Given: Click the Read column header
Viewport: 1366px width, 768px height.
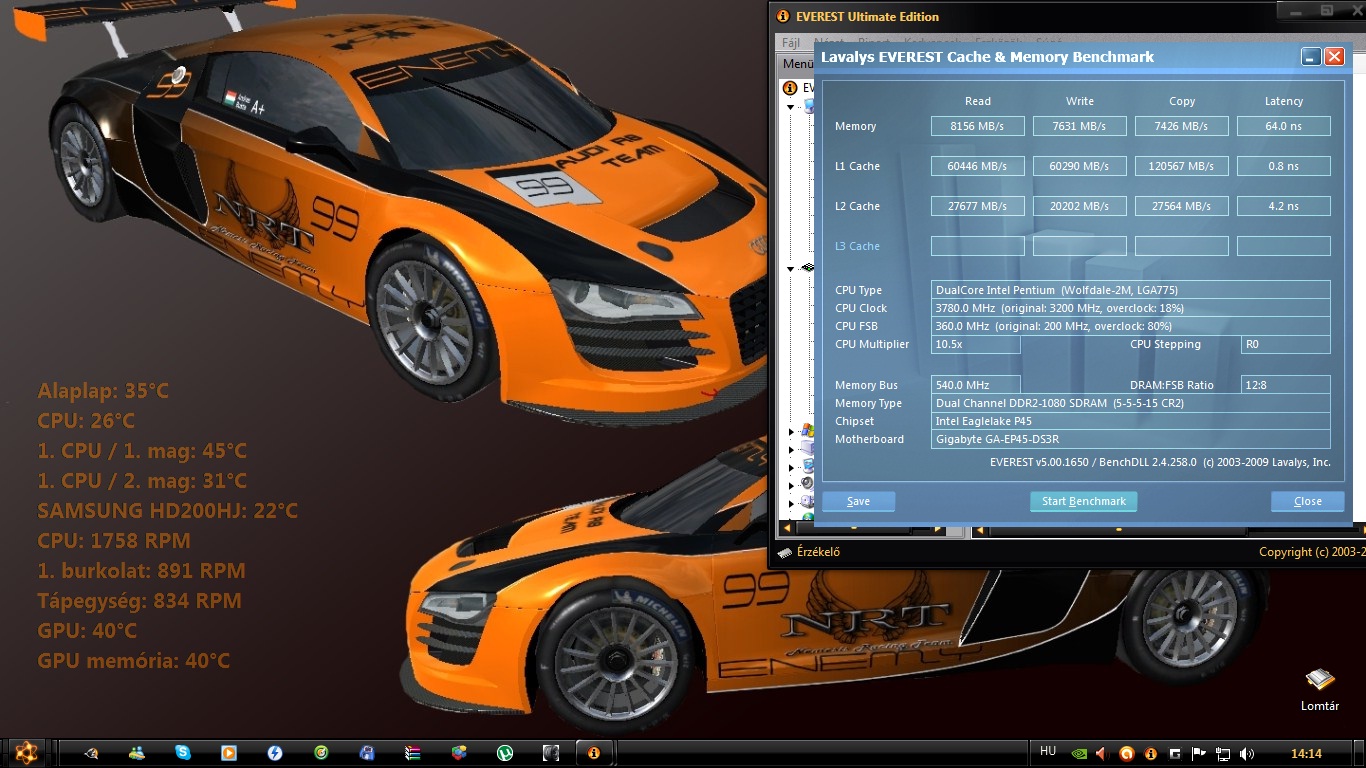Looking at the screenshot, I should point(978,101).
